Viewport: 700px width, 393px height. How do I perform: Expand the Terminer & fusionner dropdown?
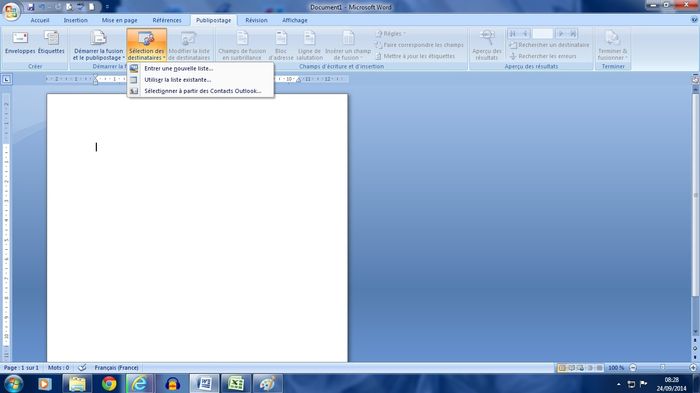point(612,46)
